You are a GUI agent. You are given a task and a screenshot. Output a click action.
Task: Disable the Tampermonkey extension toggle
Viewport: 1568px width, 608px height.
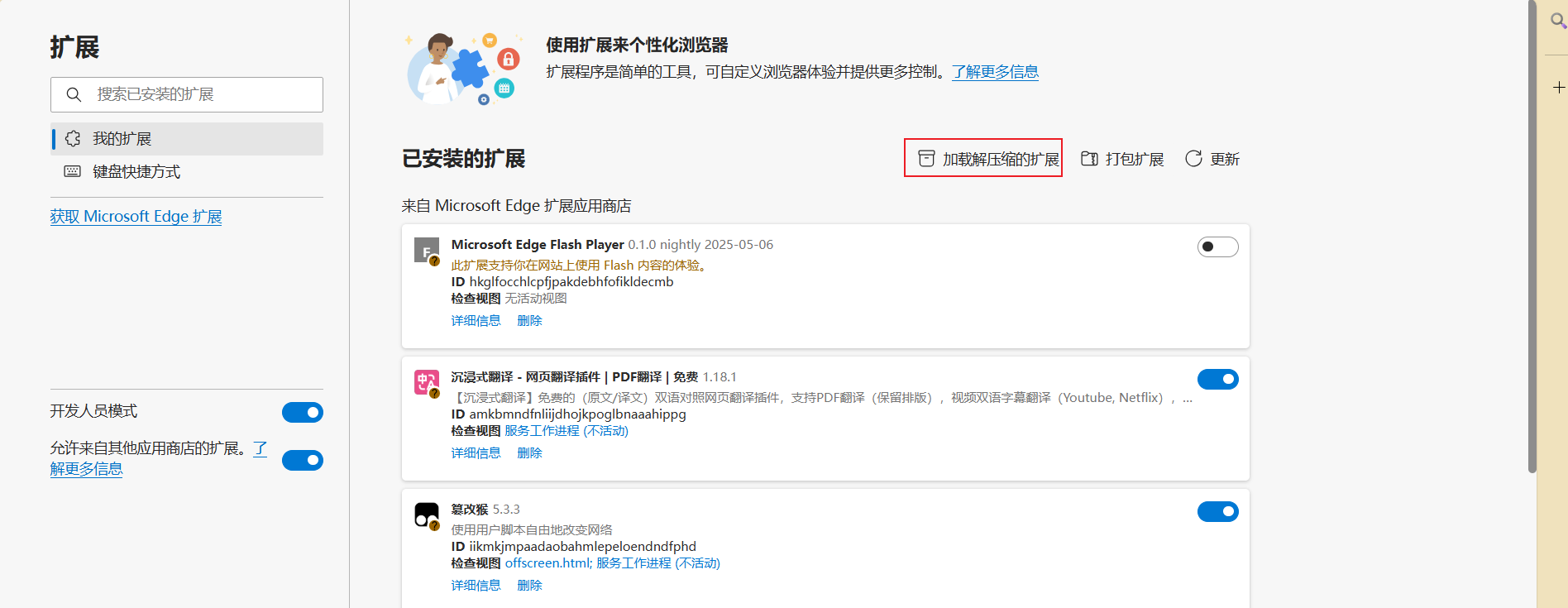tap(1218, 511)
